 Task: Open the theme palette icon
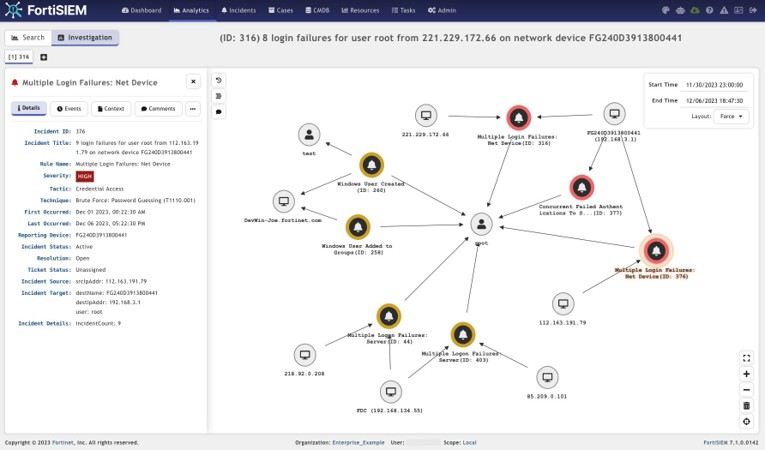[x=666, y=10]
